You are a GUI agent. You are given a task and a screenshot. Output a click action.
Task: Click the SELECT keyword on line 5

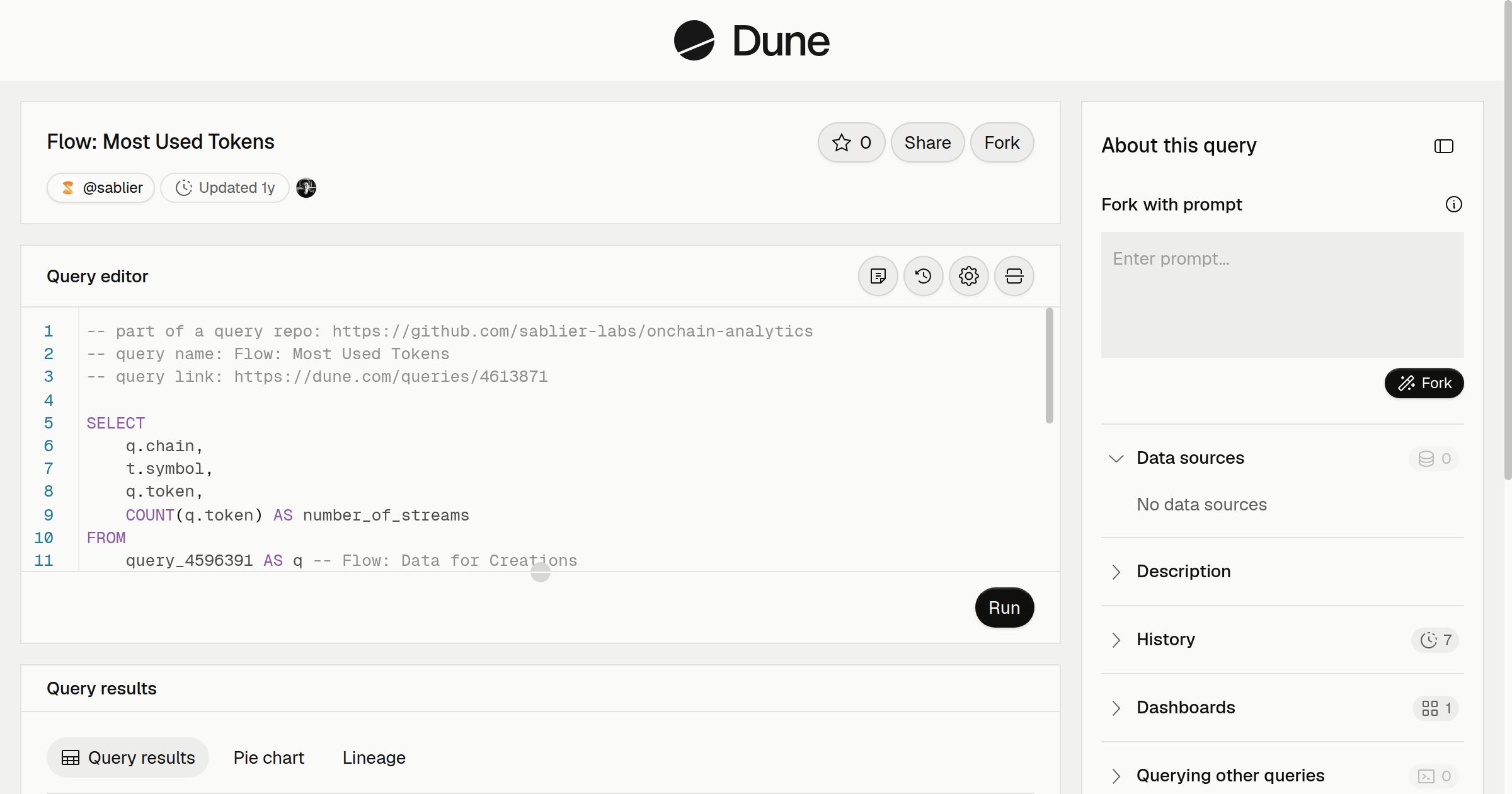(x=116, y=423)
